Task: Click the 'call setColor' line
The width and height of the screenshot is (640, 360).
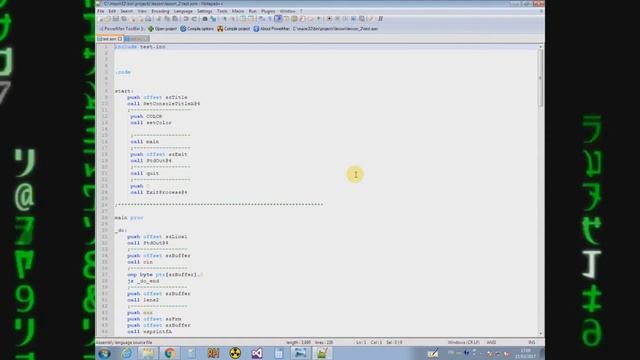Action: [x=151, y=123]
